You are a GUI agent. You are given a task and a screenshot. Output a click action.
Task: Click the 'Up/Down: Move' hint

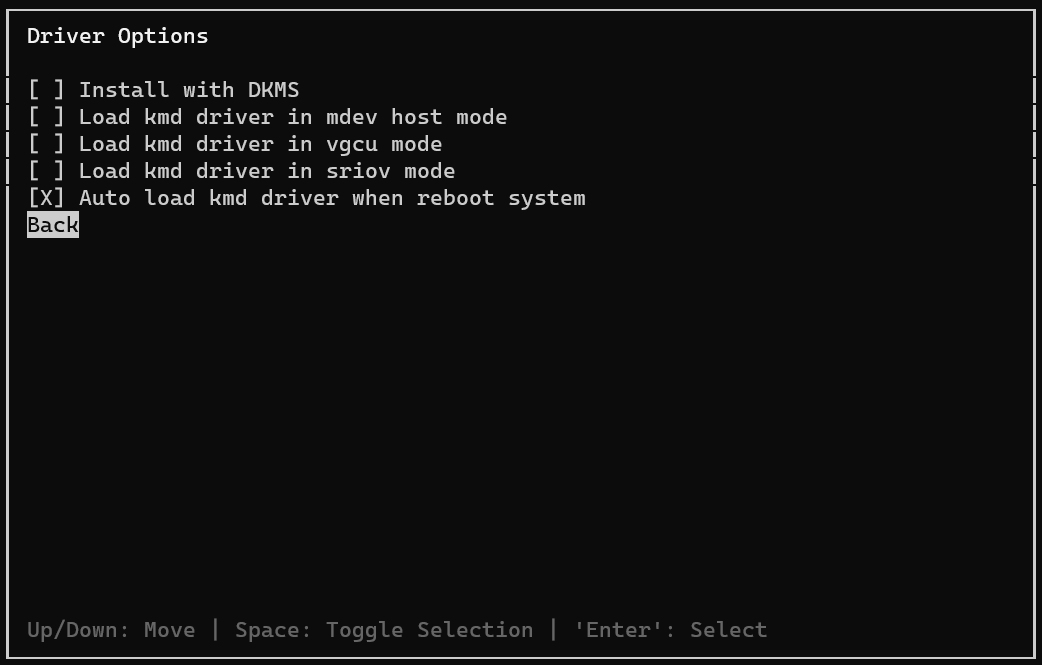(x=111, y=630)
